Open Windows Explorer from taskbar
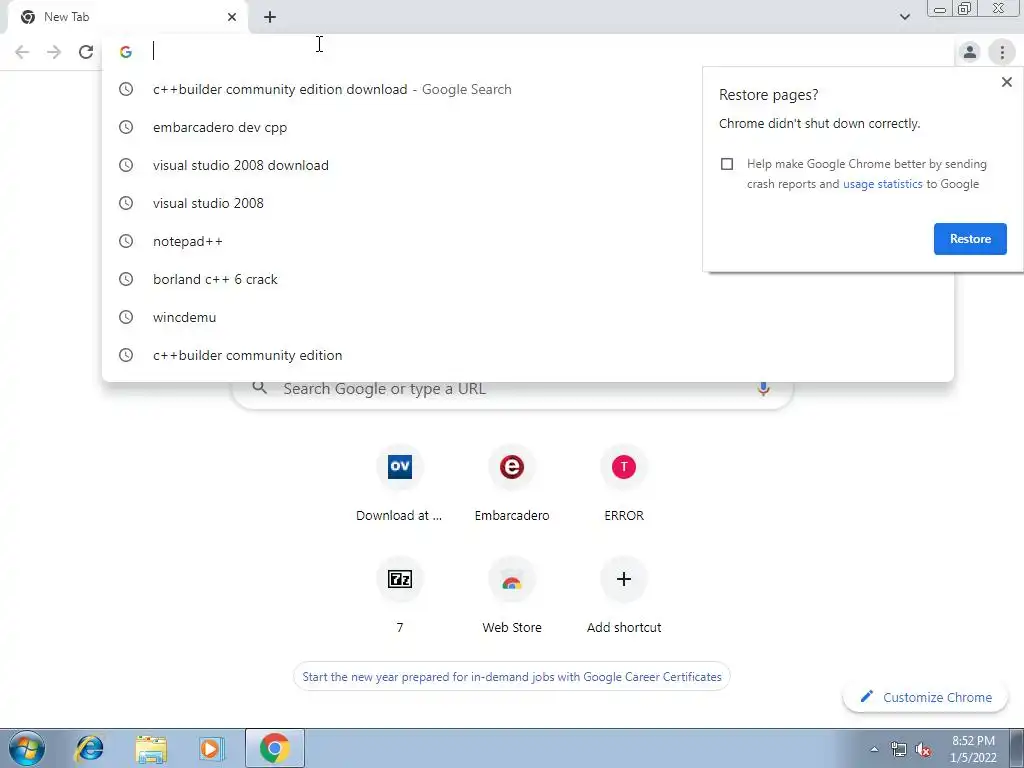 point(151,748)
